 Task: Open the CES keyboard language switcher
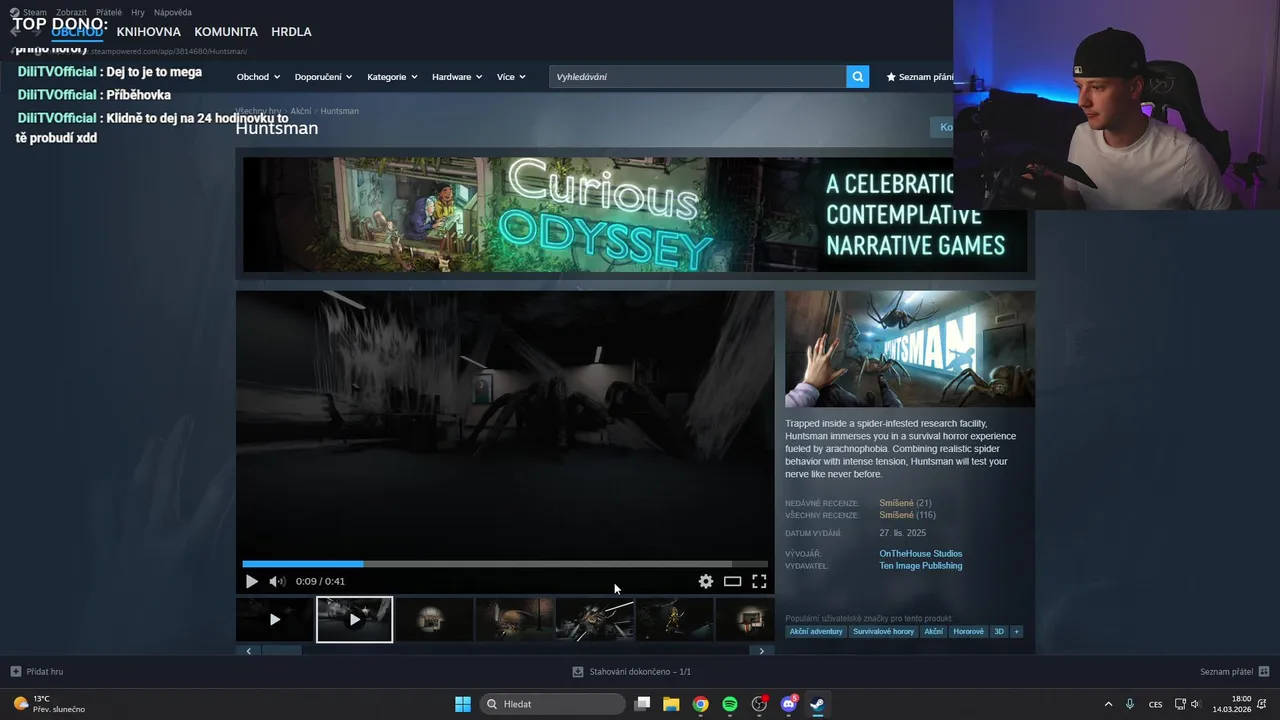point(1156,704)
